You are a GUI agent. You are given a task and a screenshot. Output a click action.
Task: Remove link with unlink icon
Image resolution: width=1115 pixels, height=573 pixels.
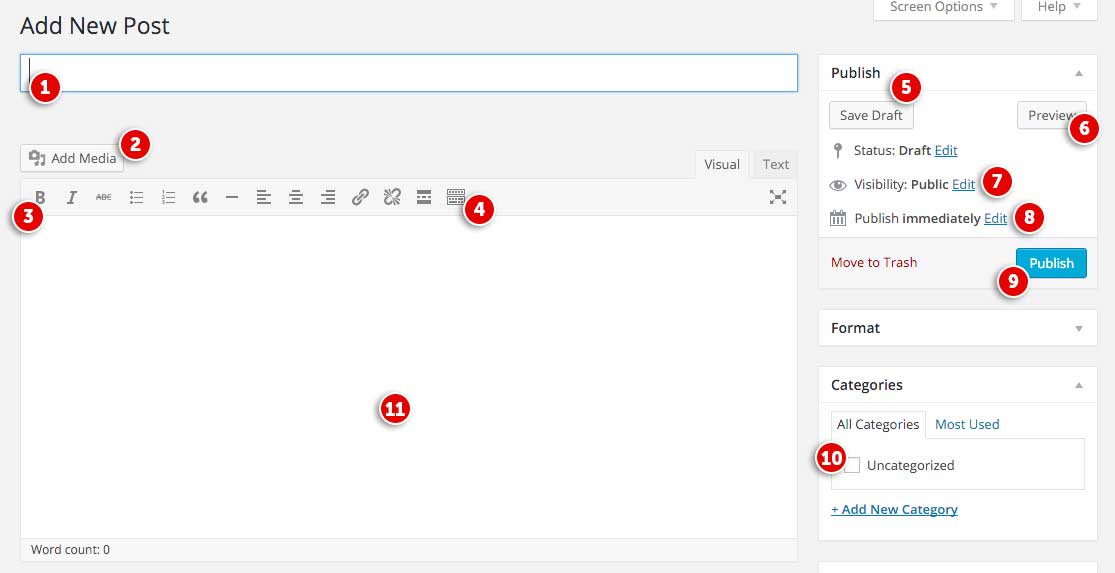click(393, 197)
